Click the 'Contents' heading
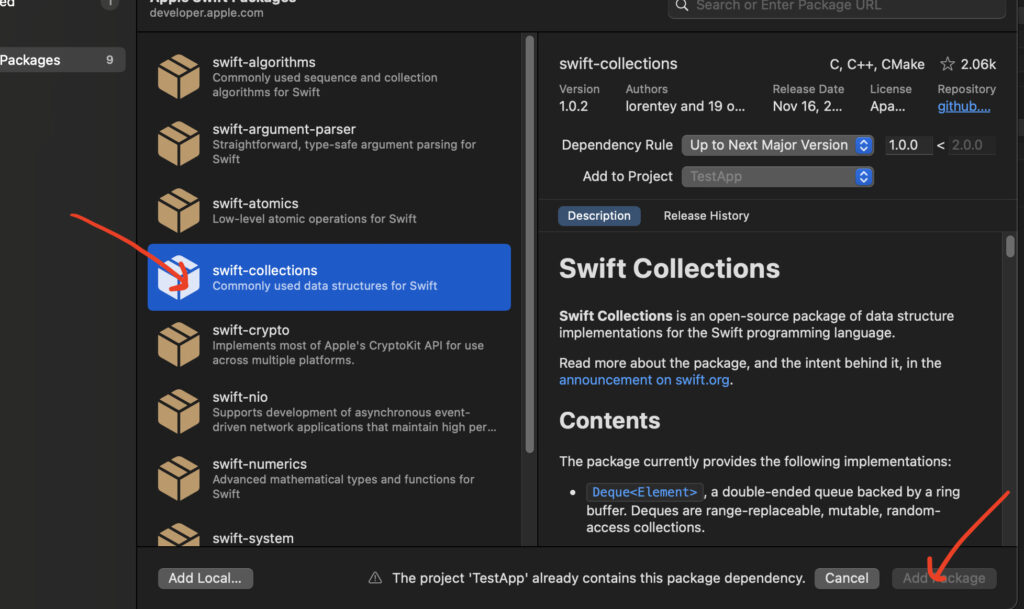Screen dimensions: 1024x609 609,420
